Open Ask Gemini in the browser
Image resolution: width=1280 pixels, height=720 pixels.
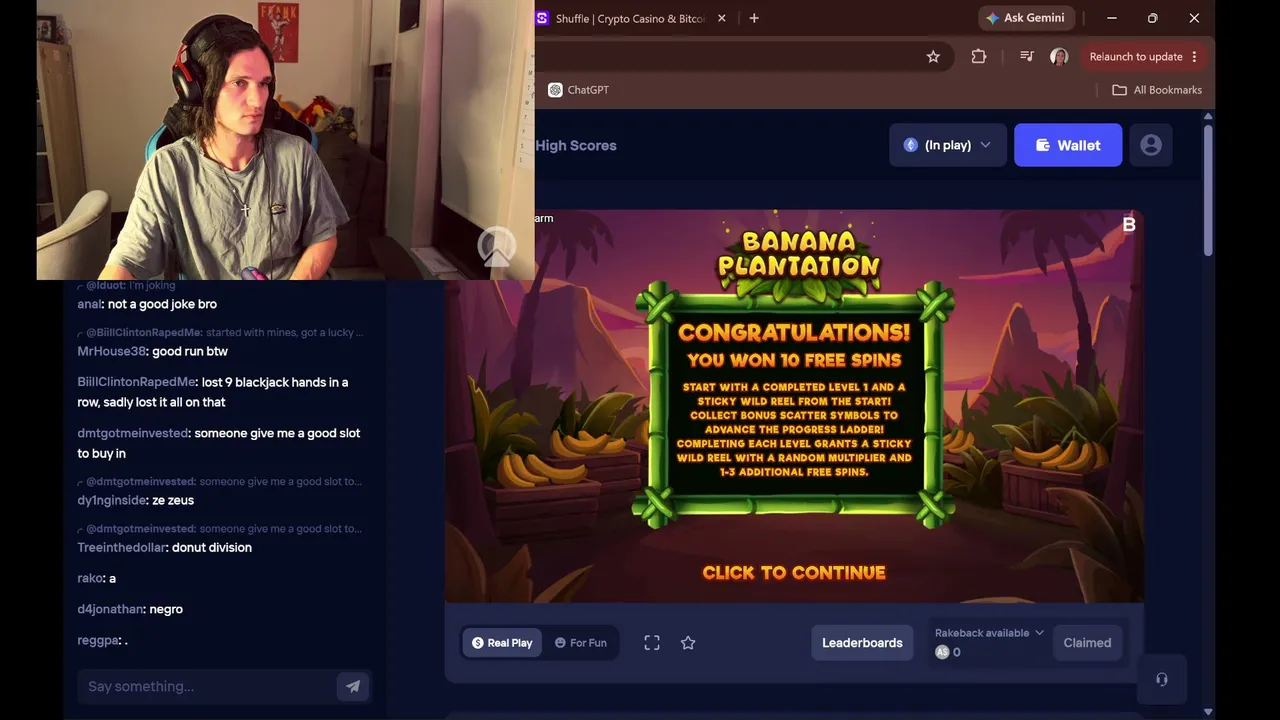(1026, 18)
